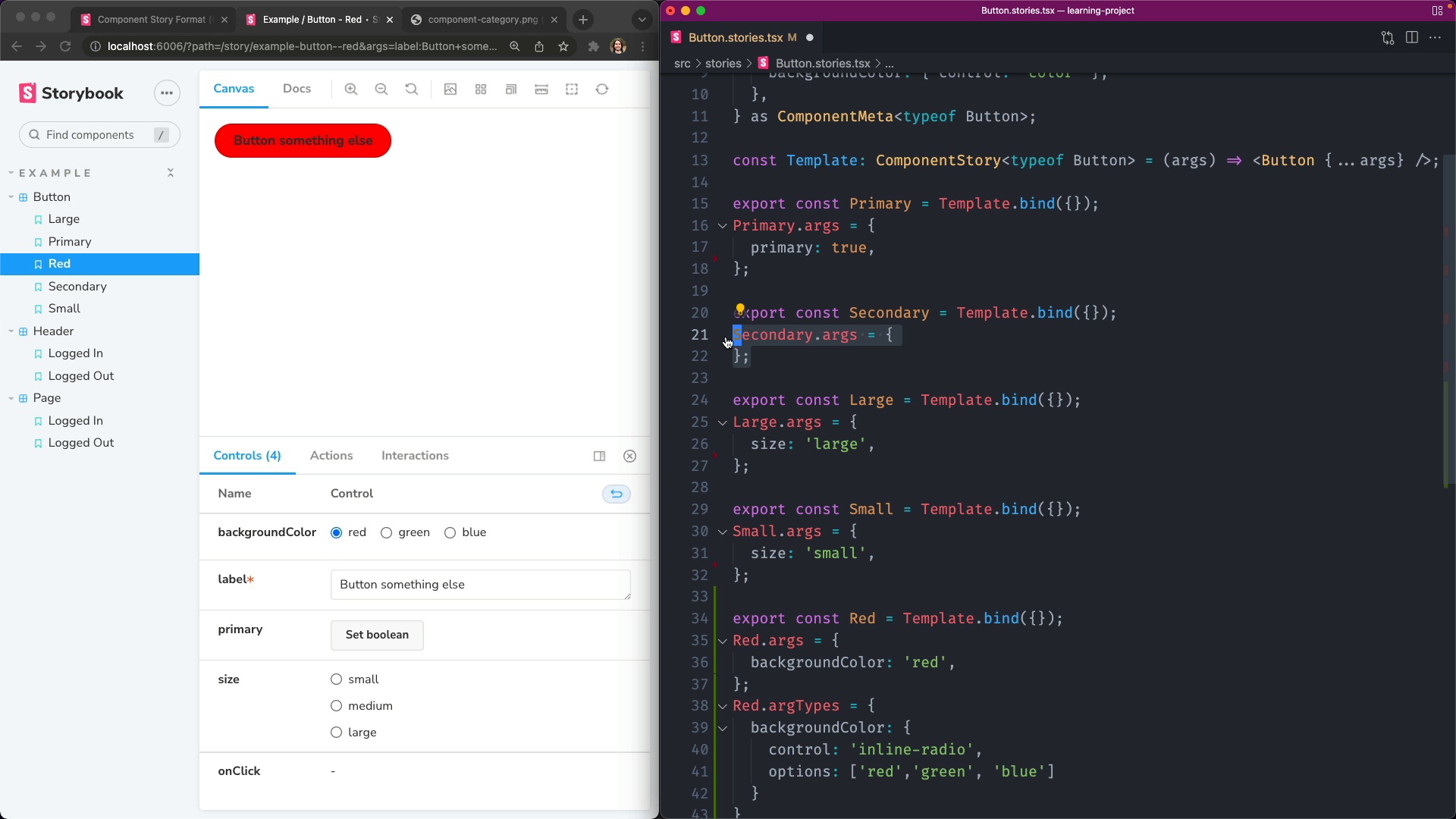Open browser extensions puzzle icon
This screenshot has height=819, width=1456.
594,46
